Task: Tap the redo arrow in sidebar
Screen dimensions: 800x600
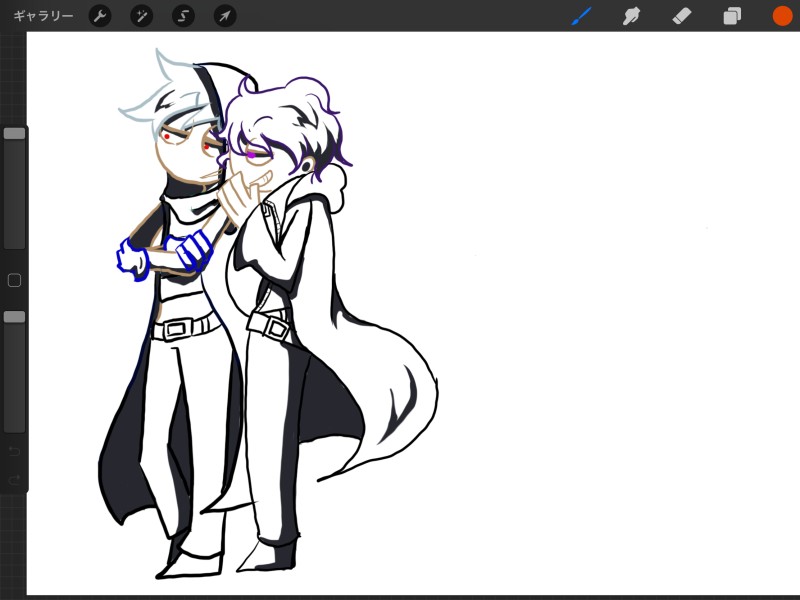Action: pyautogui.click(x=14, y=480)
